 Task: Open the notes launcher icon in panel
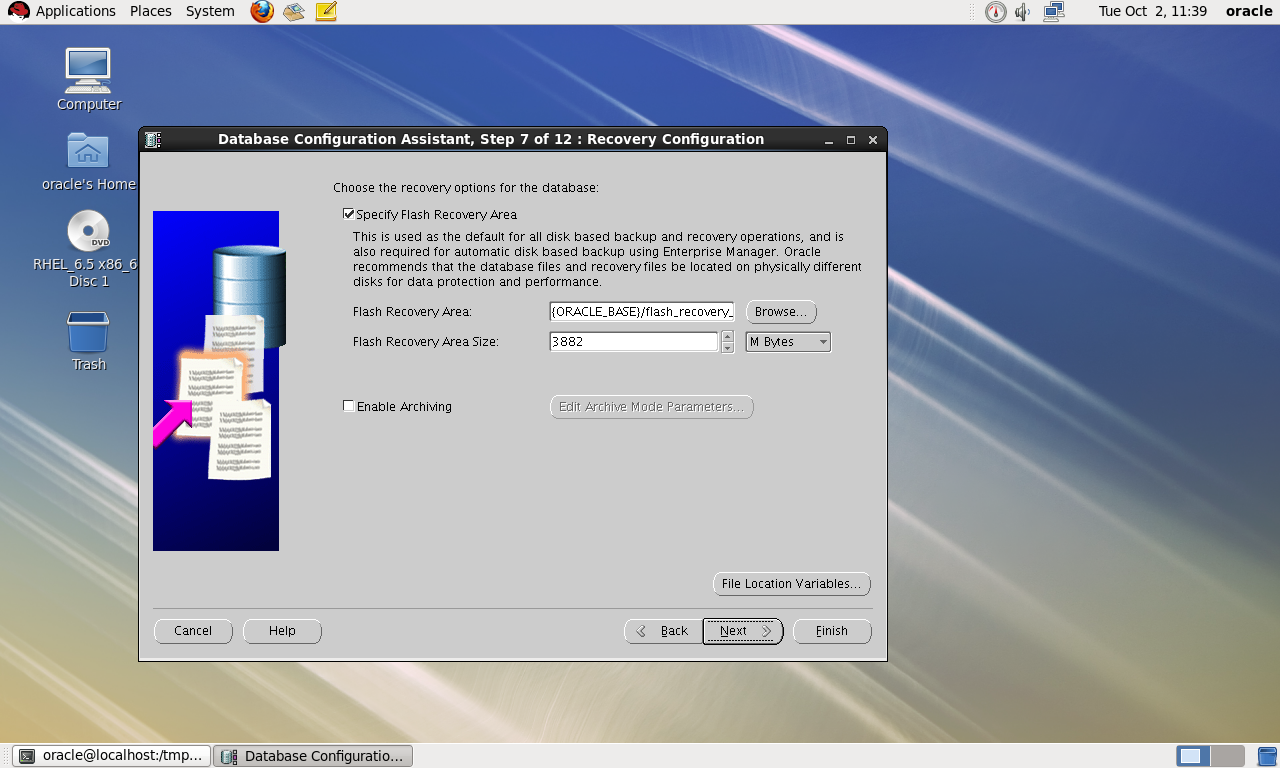326,12
